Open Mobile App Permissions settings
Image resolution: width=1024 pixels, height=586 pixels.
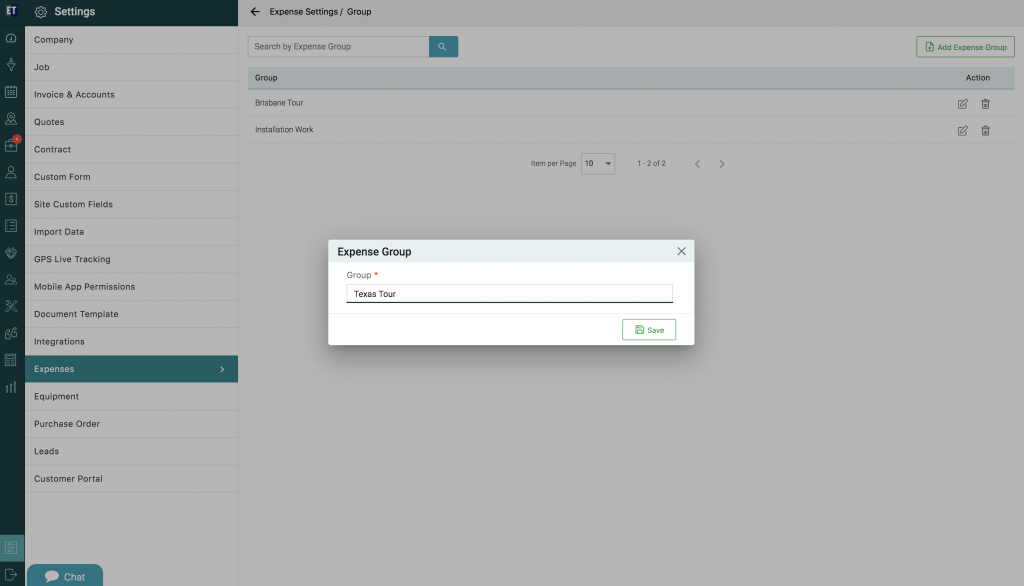click(x=131, y=287)
